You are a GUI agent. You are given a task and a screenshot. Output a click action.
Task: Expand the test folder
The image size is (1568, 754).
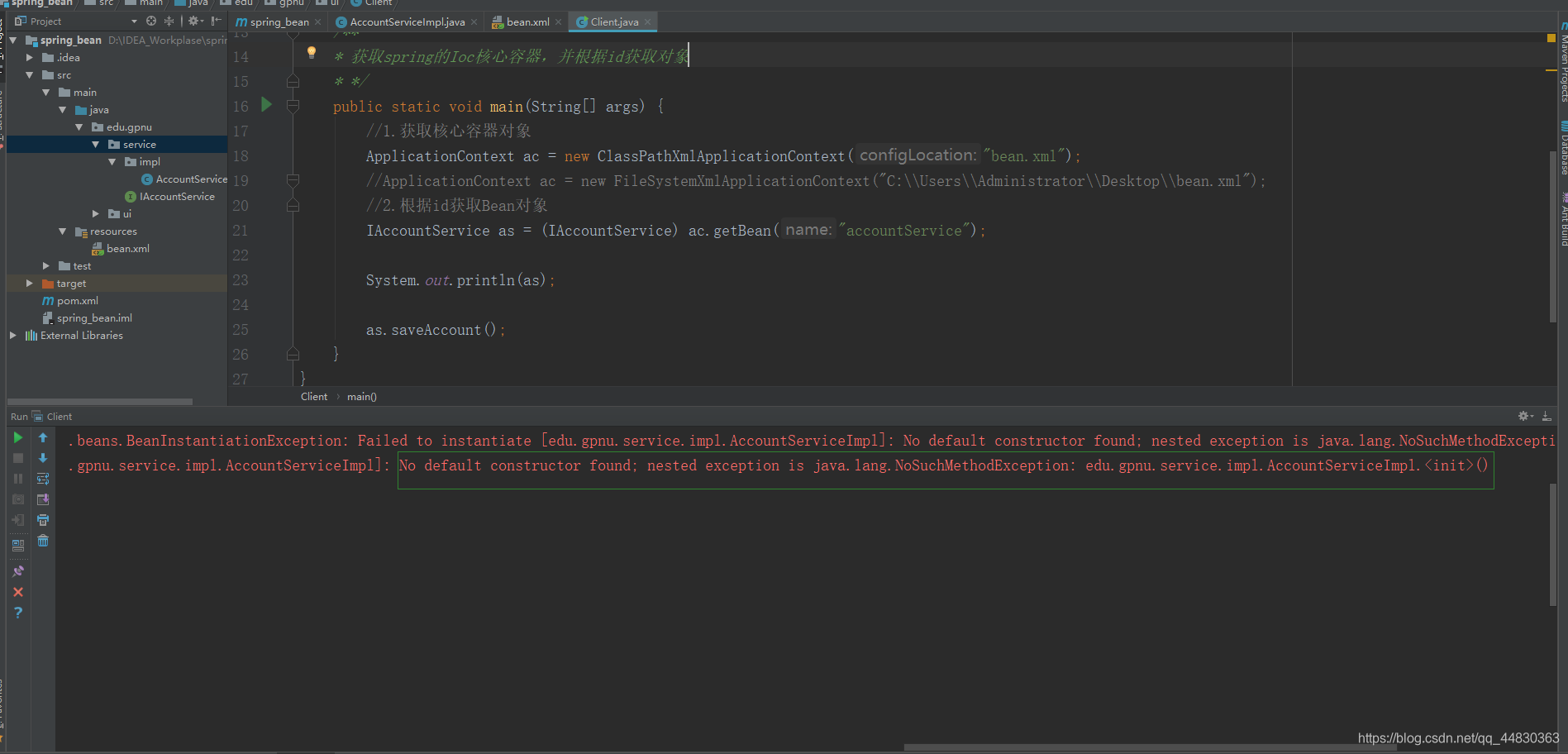point(46,266)
